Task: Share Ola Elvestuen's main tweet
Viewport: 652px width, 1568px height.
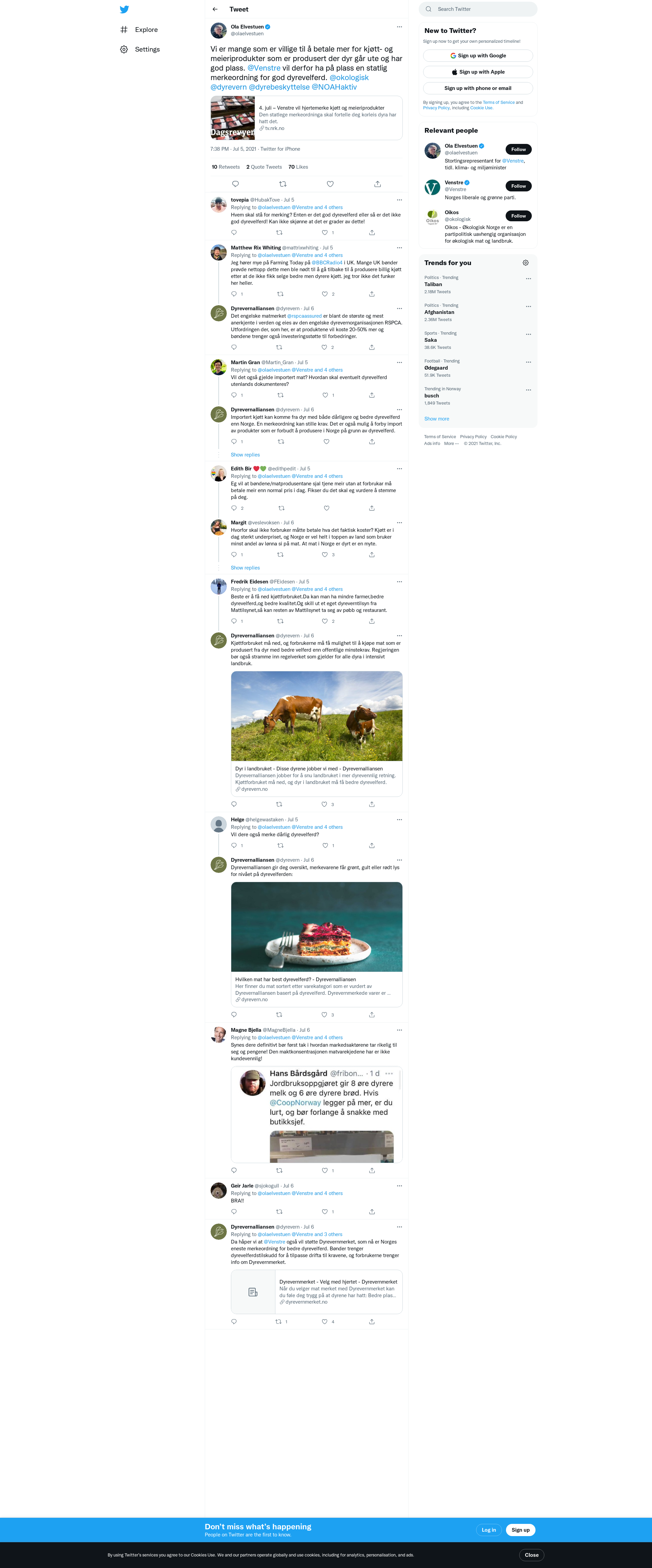Action: point(377,184)
